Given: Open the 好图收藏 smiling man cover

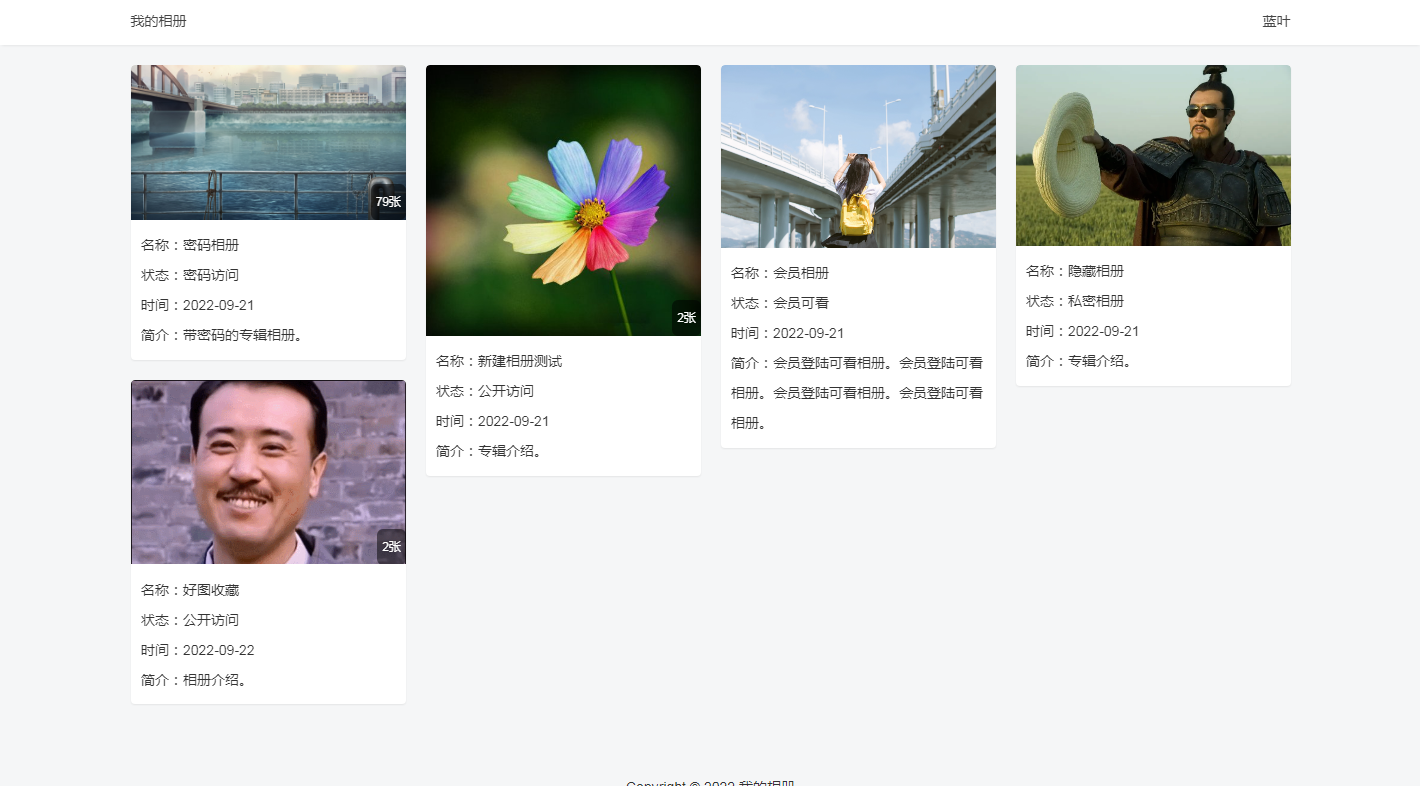Looking at the screenshot, I should [x=268, y=472].
